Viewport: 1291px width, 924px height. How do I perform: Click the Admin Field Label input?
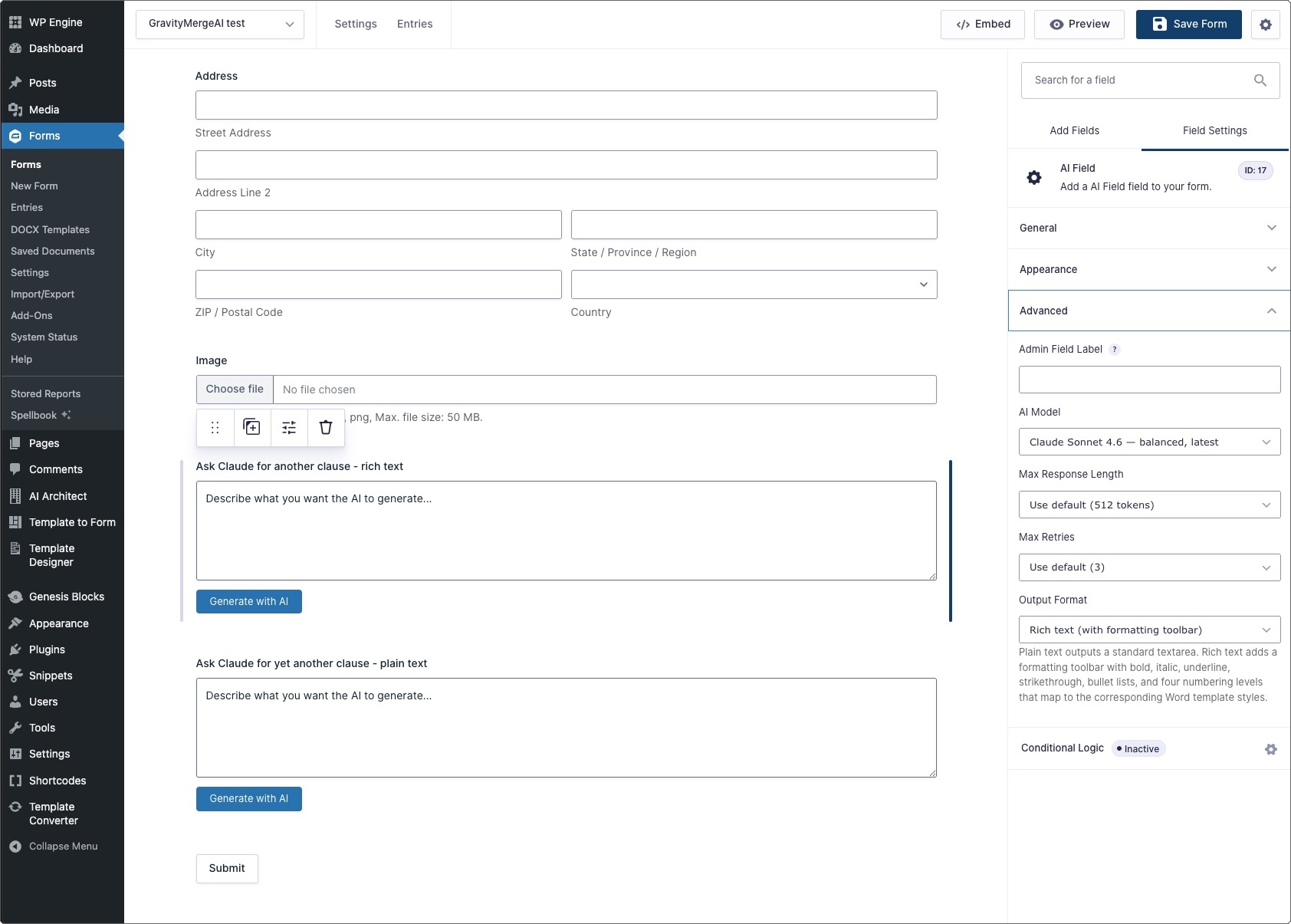point(1148,380)
